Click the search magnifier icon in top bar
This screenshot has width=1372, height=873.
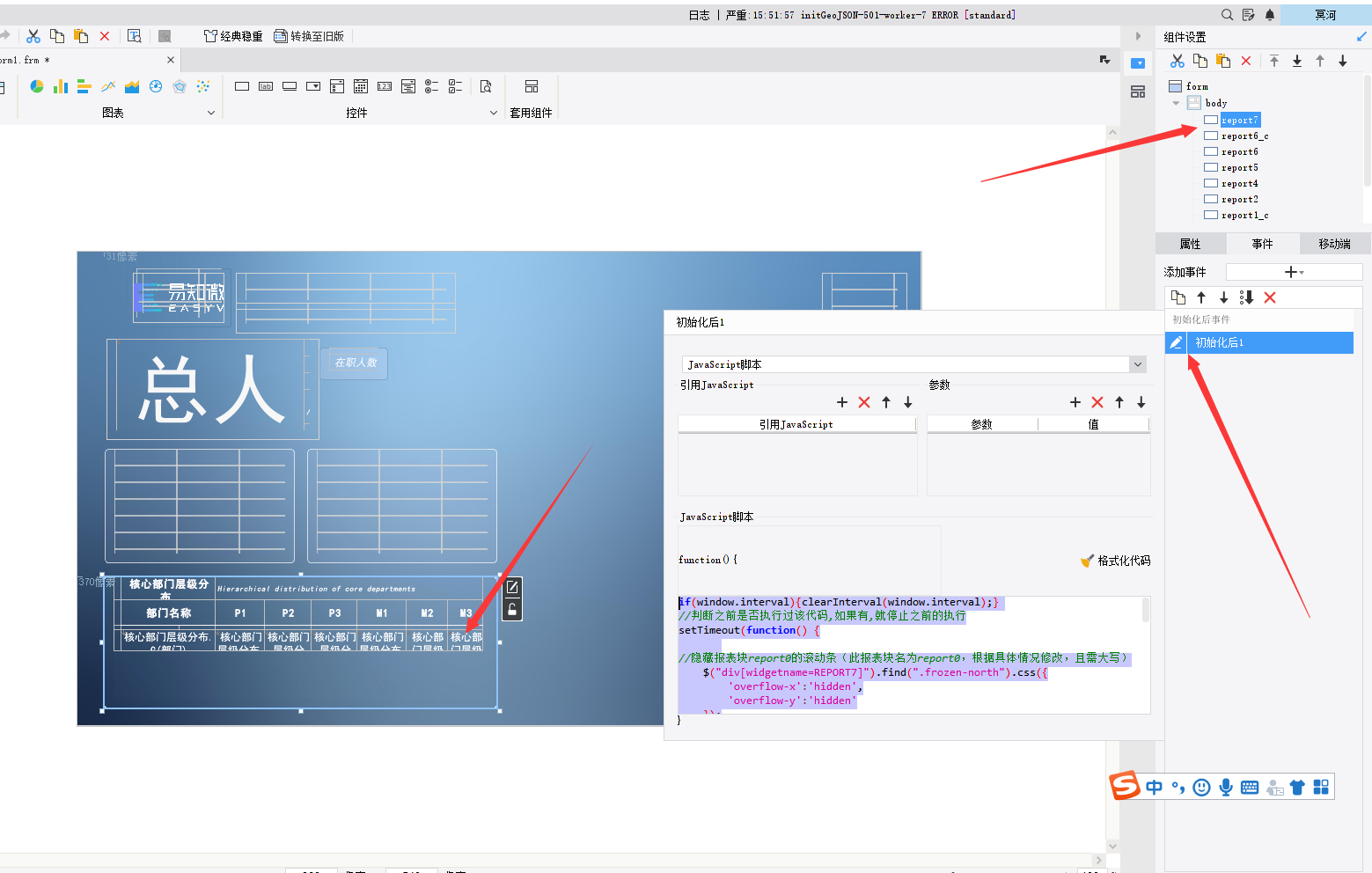(1228, 15)
